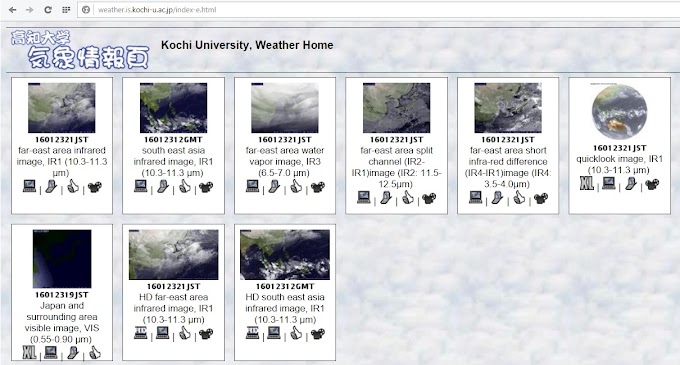Click HD icon under HD south east asia
The width and height of the screenshot is (680, 365).
tap(252, 333)
